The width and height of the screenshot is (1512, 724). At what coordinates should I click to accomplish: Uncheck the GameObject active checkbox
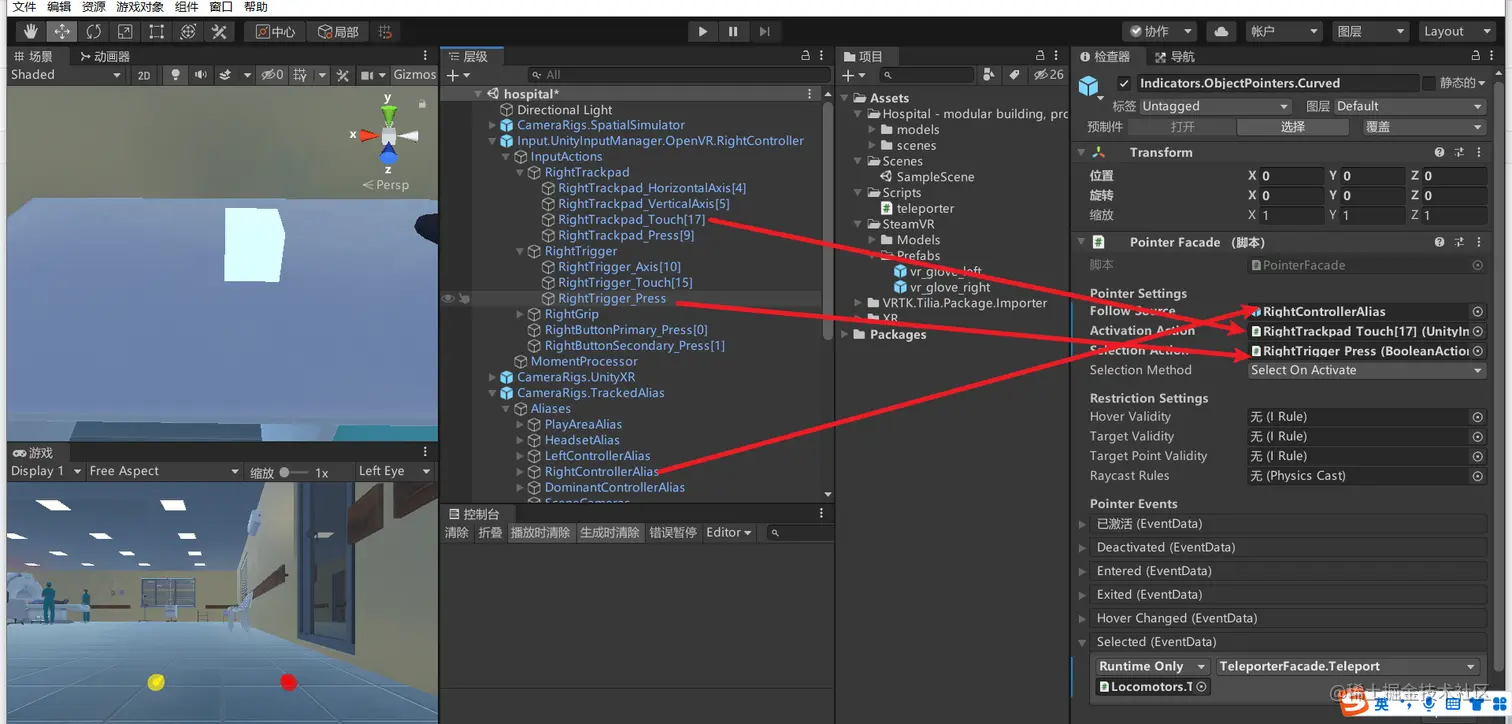[x=1125, y=84]
